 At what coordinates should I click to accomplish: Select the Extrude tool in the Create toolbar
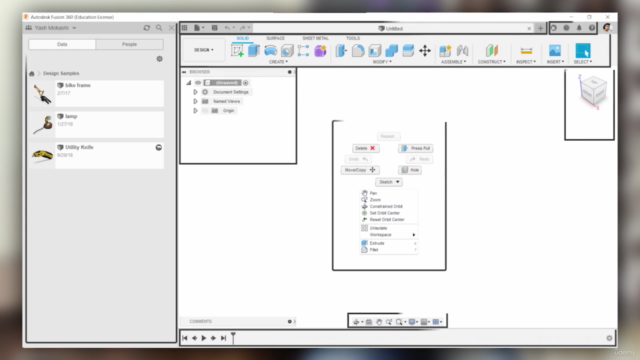pyautogui.click(x=254, y=51)
